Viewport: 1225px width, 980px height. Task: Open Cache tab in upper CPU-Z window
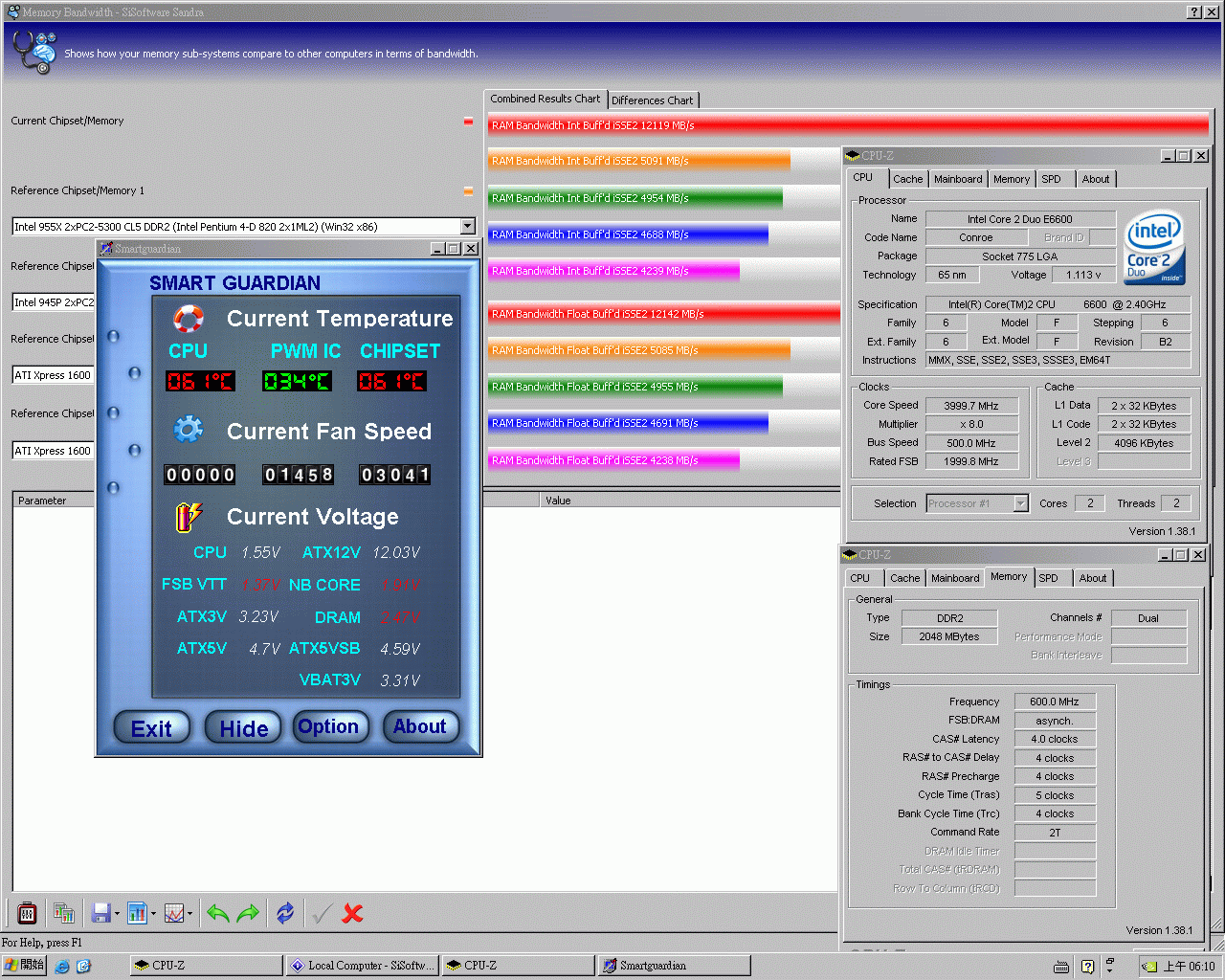pos(907,179)
